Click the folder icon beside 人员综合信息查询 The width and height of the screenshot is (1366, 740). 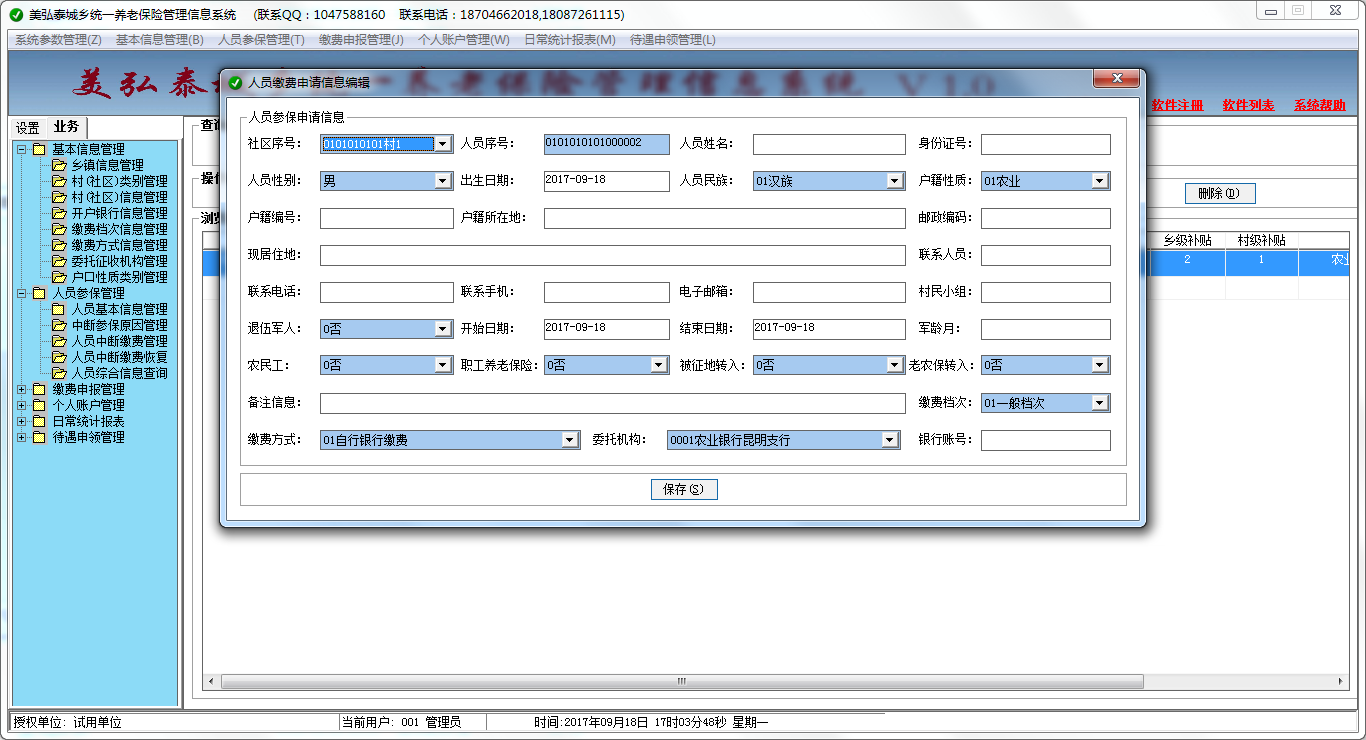tap(59, 373)
